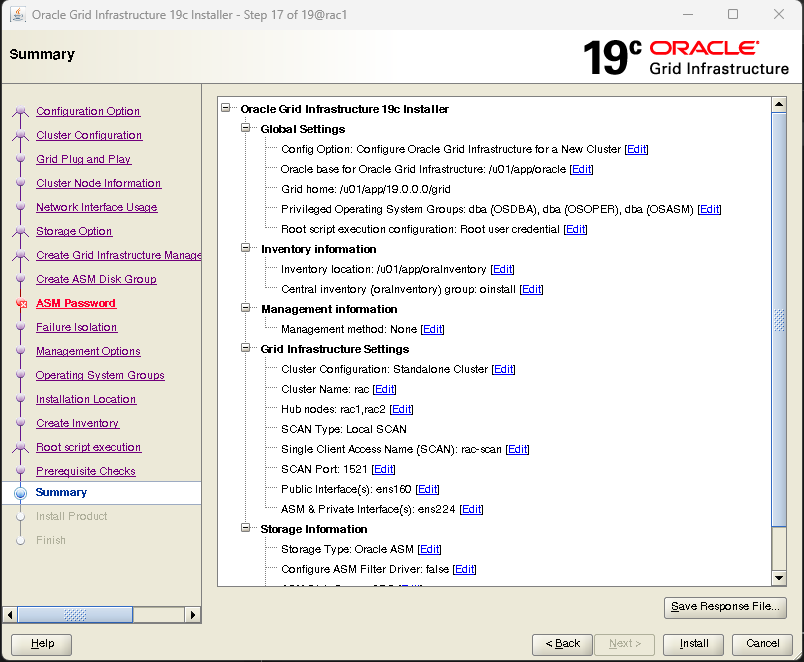
Task: Start installation with the Install button
Action: tap(694, 644)
